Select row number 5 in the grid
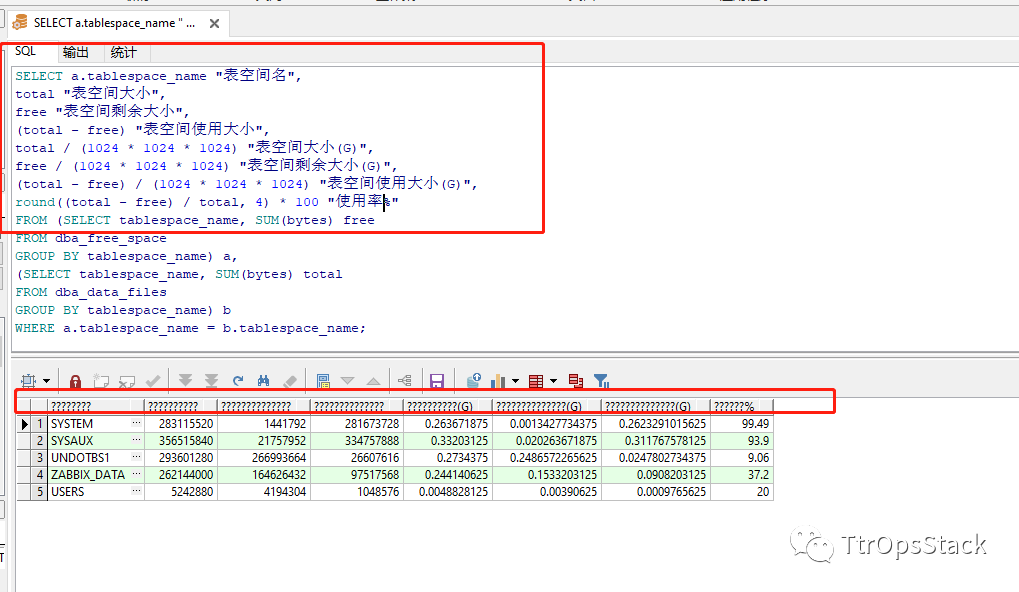The image size is (1019, 592). tap(40, 492)
